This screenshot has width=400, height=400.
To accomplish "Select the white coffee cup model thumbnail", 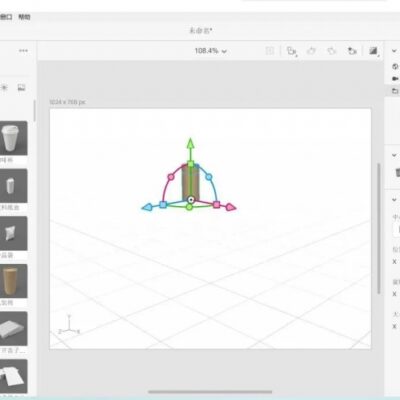I will [13, 138].
